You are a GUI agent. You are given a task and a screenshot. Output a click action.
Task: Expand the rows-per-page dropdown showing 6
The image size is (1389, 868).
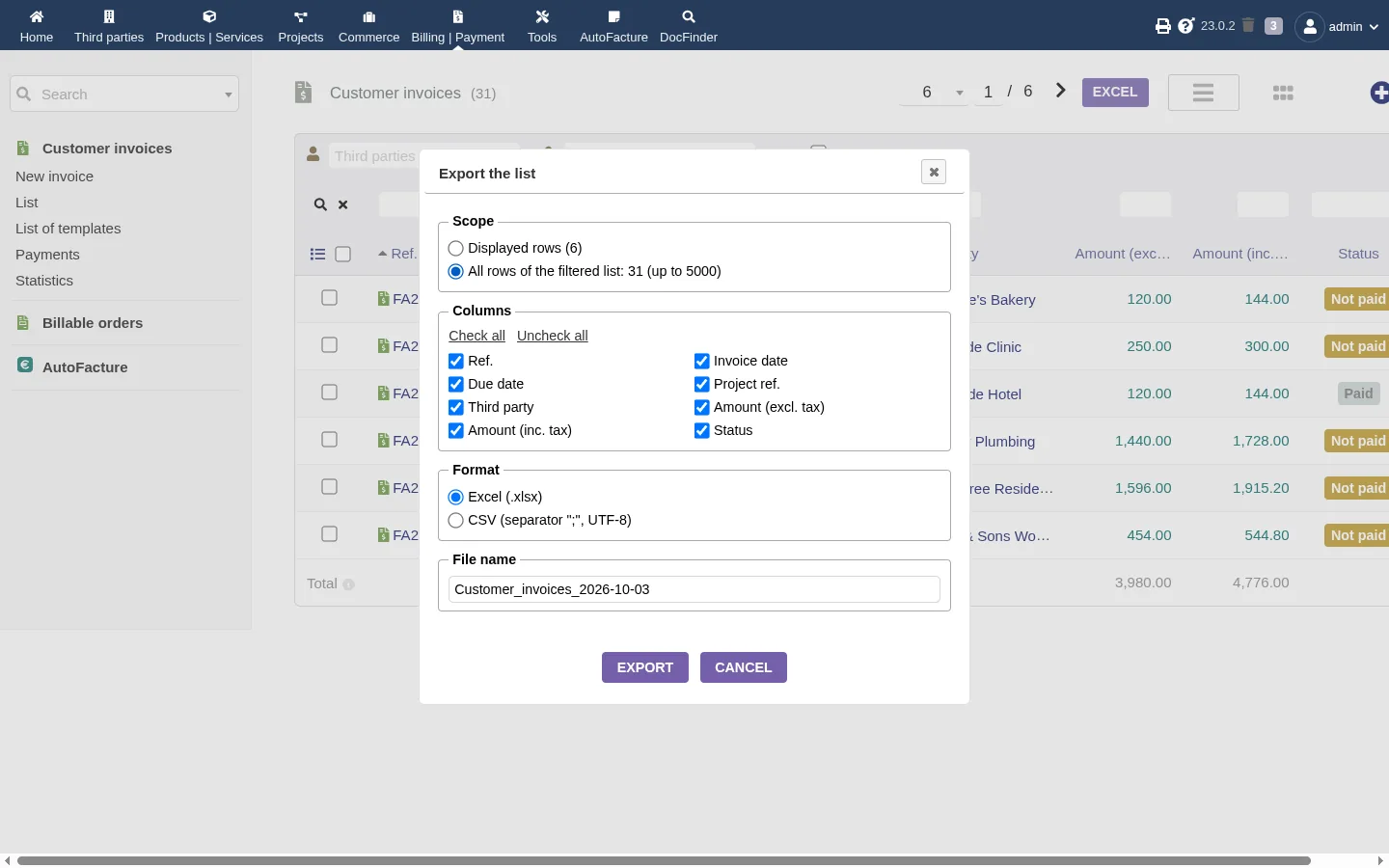click(x=934, y=93)
